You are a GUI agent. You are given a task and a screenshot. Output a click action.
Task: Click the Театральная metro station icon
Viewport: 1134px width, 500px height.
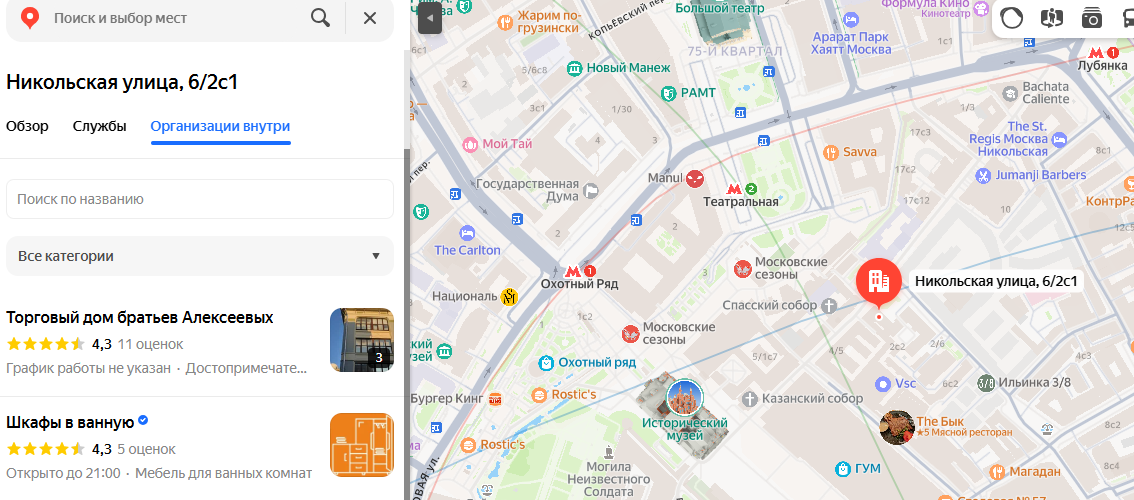tap(734, 188)
